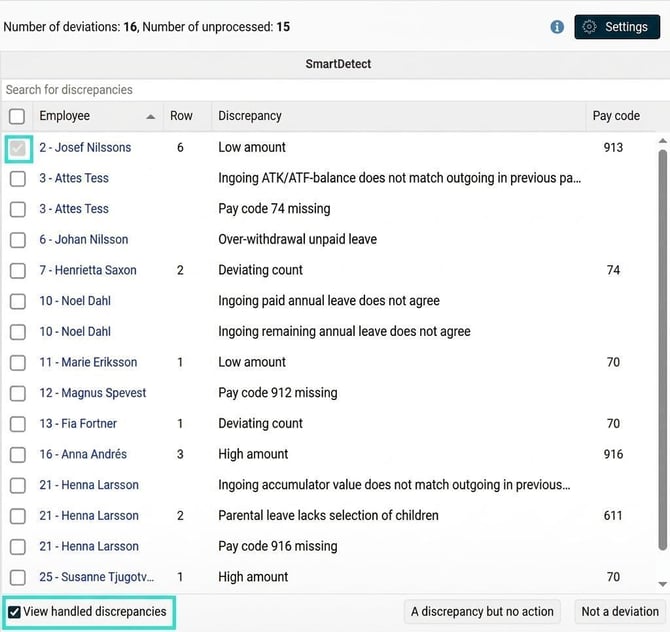
Task: Select the Fia Fortner row checkbox
Action: [18, 424]
